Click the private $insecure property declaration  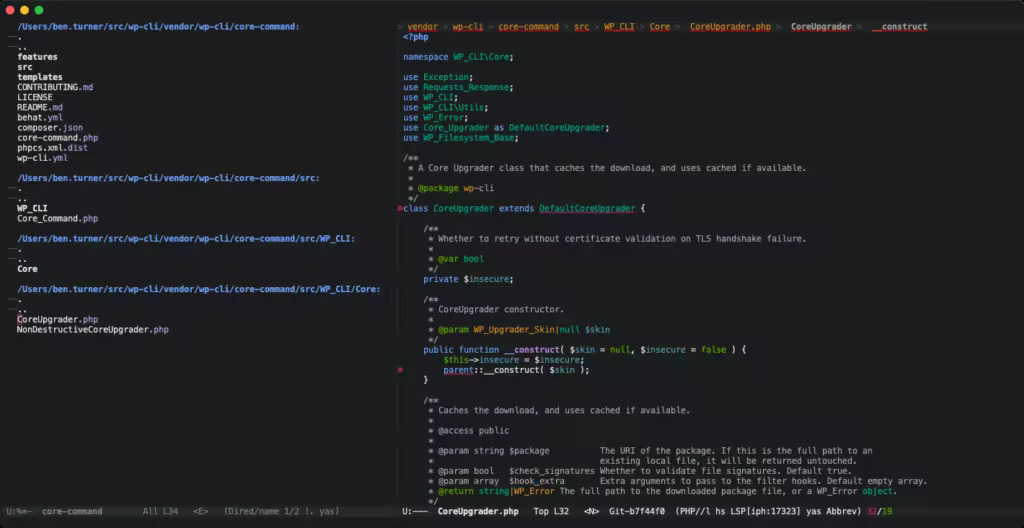(x=468, y=279)
